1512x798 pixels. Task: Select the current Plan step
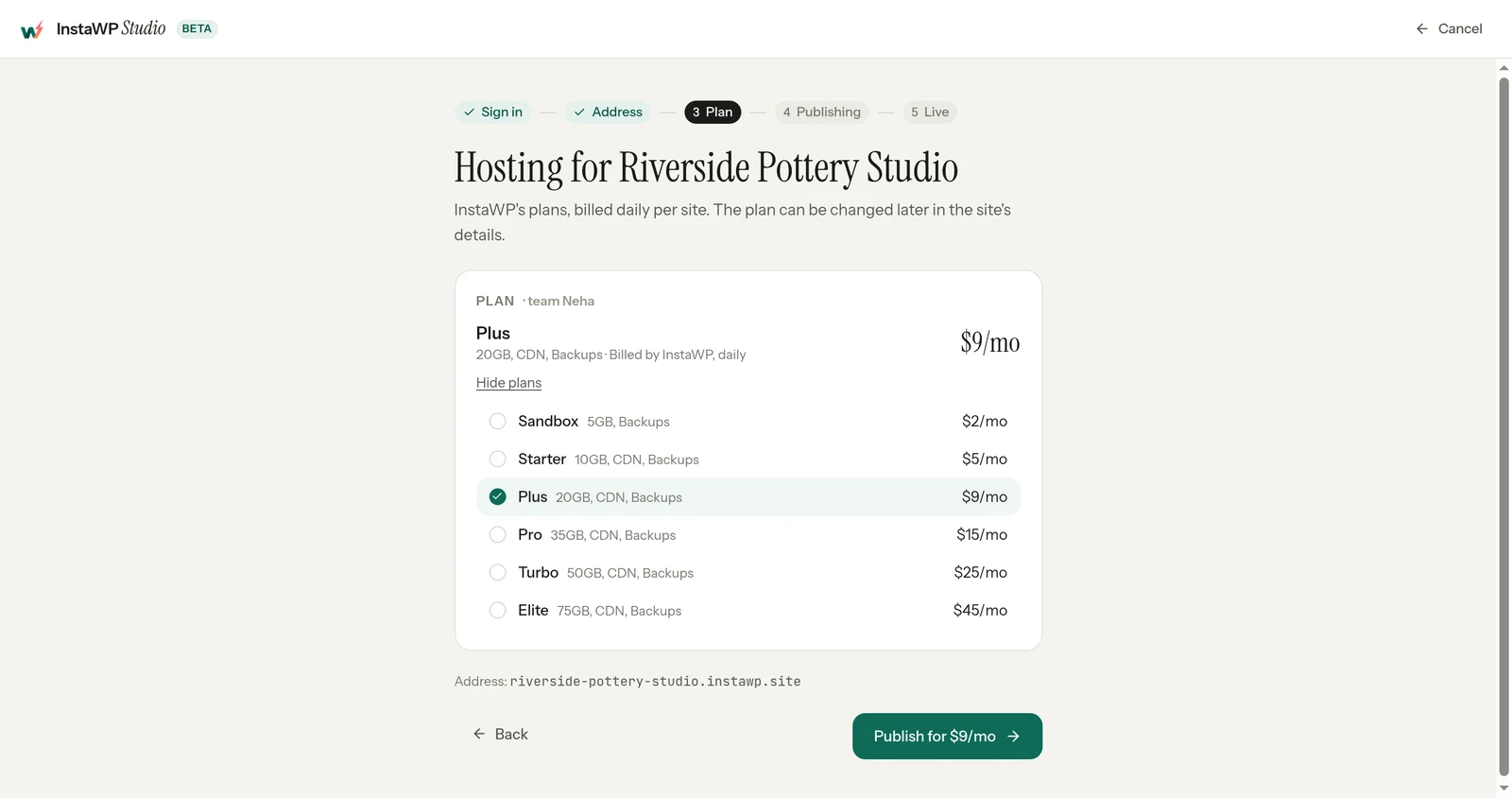pyautogui.click(x=713, y=112)
